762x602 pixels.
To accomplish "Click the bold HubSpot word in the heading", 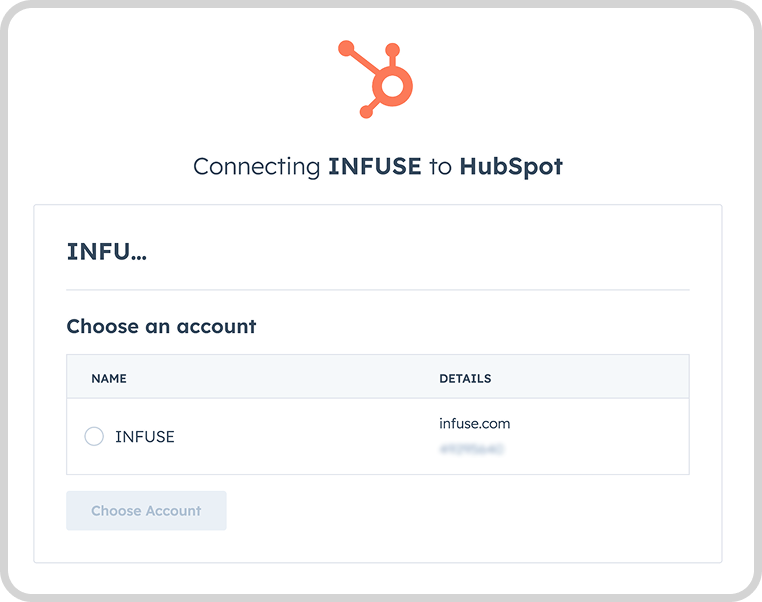I will click(511, 167).
